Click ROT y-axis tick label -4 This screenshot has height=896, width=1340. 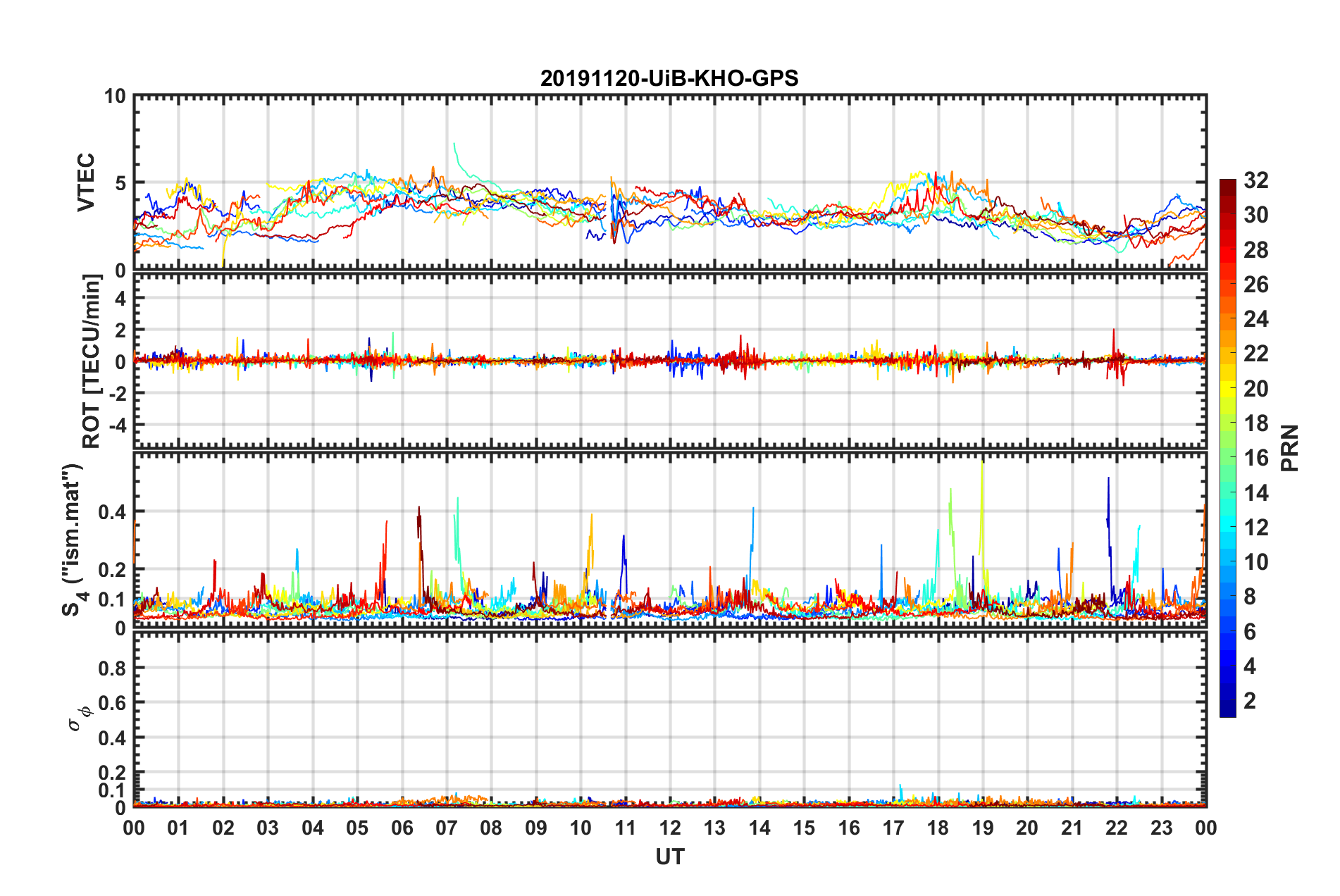tap(117, 425)
